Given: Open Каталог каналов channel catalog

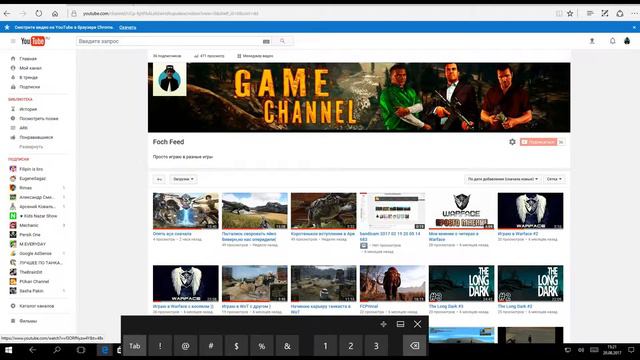Looking at the screenshot, I should pyautogui.click(x=36, y=306).
